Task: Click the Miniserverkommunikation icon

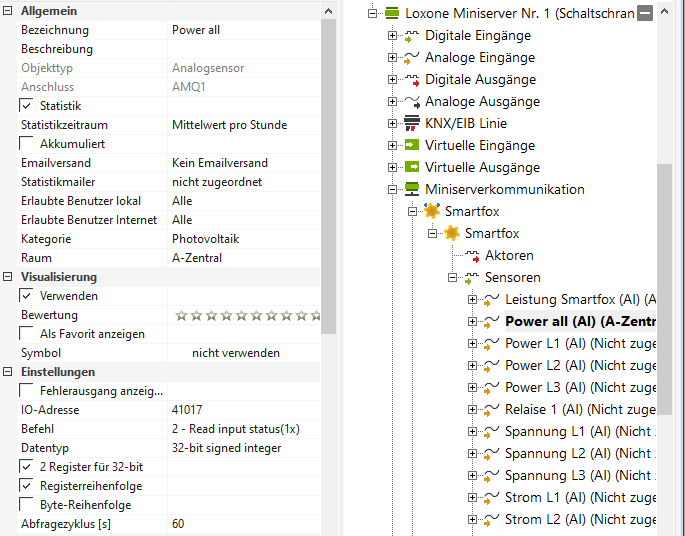Action: coord(411,190)
